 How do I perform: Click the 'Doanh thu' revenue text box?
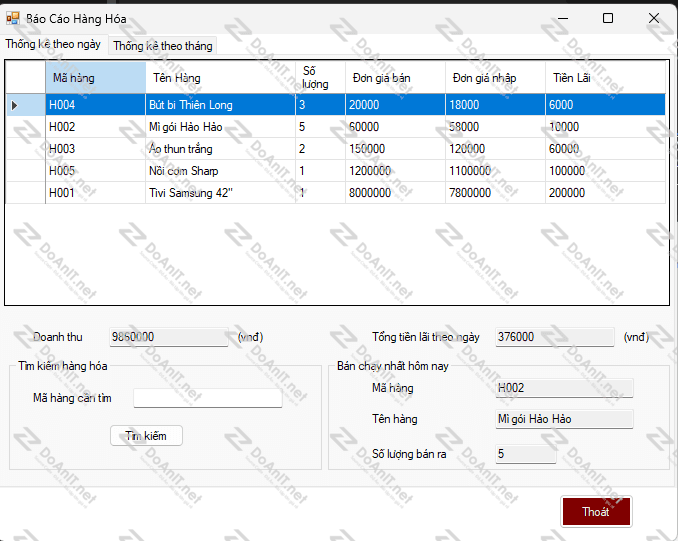click(x=168, y=337)
